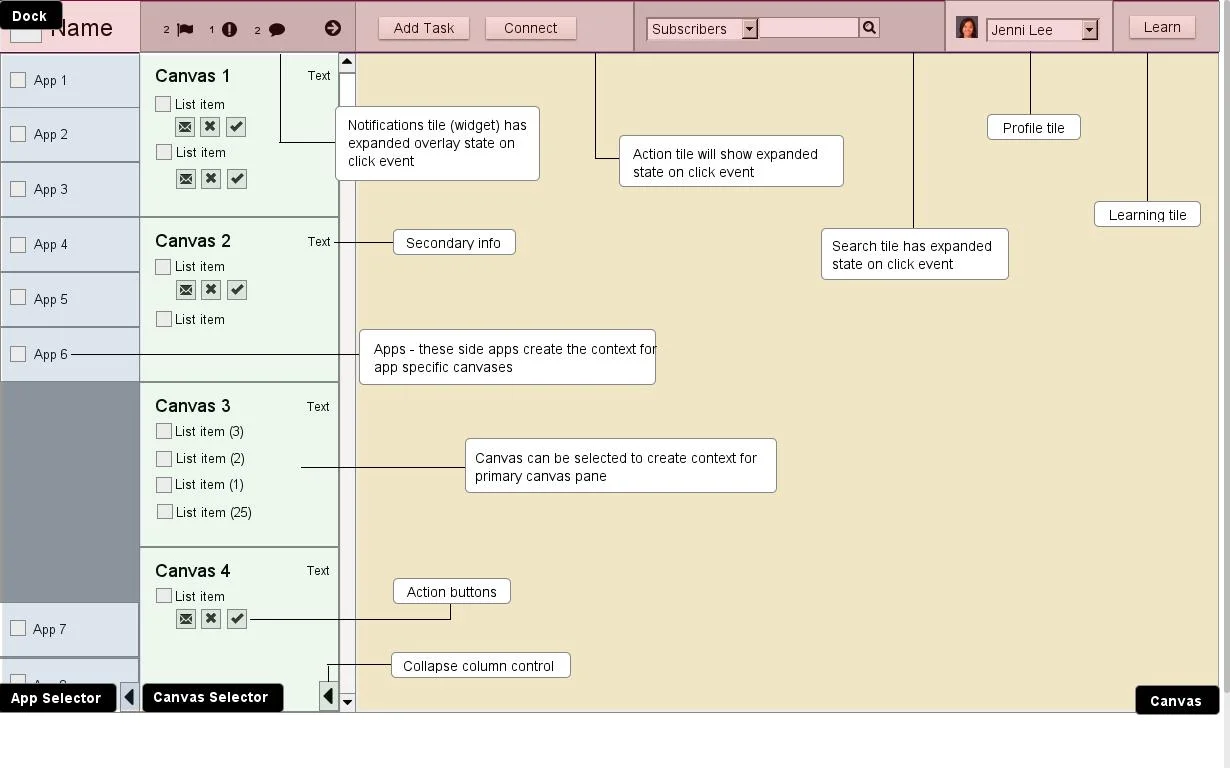The width and height of the screenshot is (1230, 768).
Task: Click the alert exclamation icon in top bar
Action: 228,29
